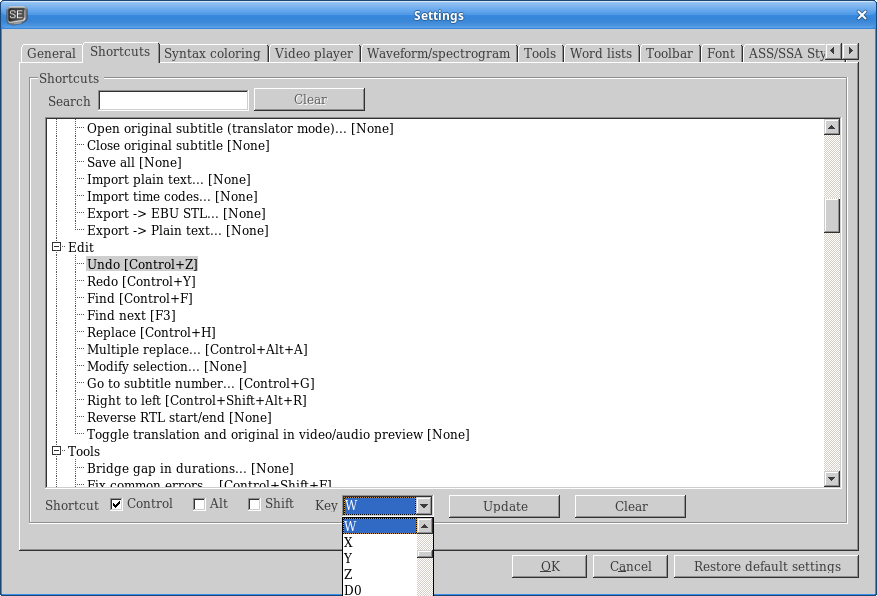Enable the Alt modifier checkbox

click(198, 504)
